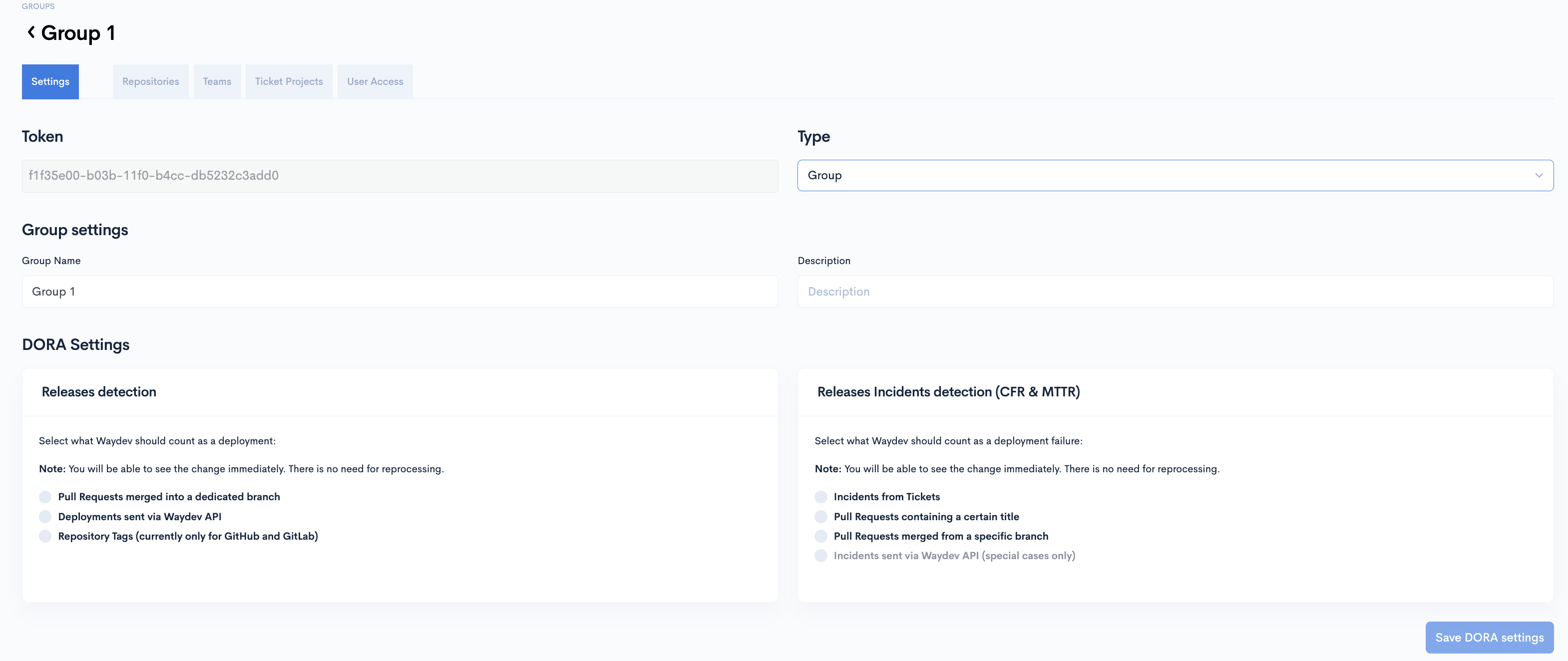The image size is (1568, 661).
Task: Select the Settings tab
Action: click(x=50, y=81)
